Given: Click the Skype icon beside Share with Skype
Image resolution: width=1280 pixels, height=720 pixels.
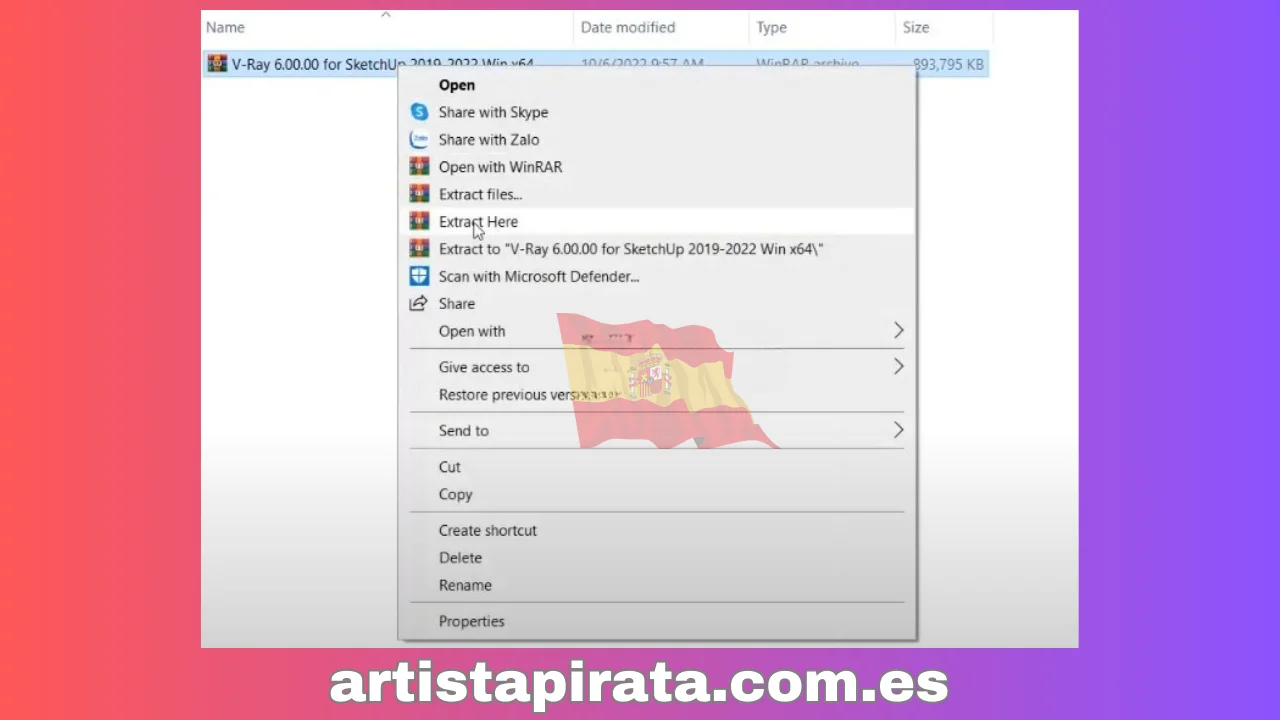Looking at the screenshot, I should pyautogui.click(x=419, y=112).
